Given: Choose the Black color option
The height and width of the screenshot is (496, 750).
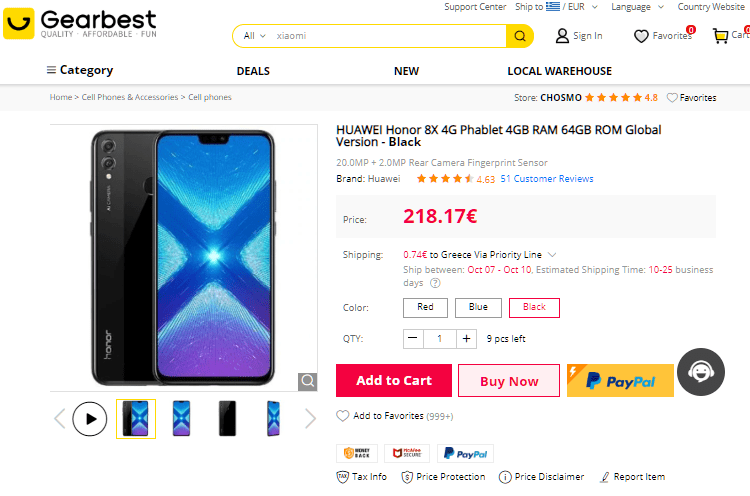Looking at the screenshot, I should point(534,307).
